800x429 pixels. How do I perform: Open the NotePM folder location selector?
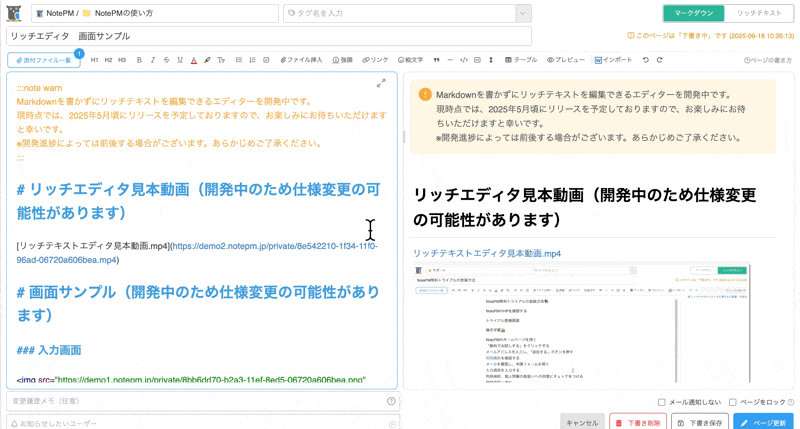point(155,14)
